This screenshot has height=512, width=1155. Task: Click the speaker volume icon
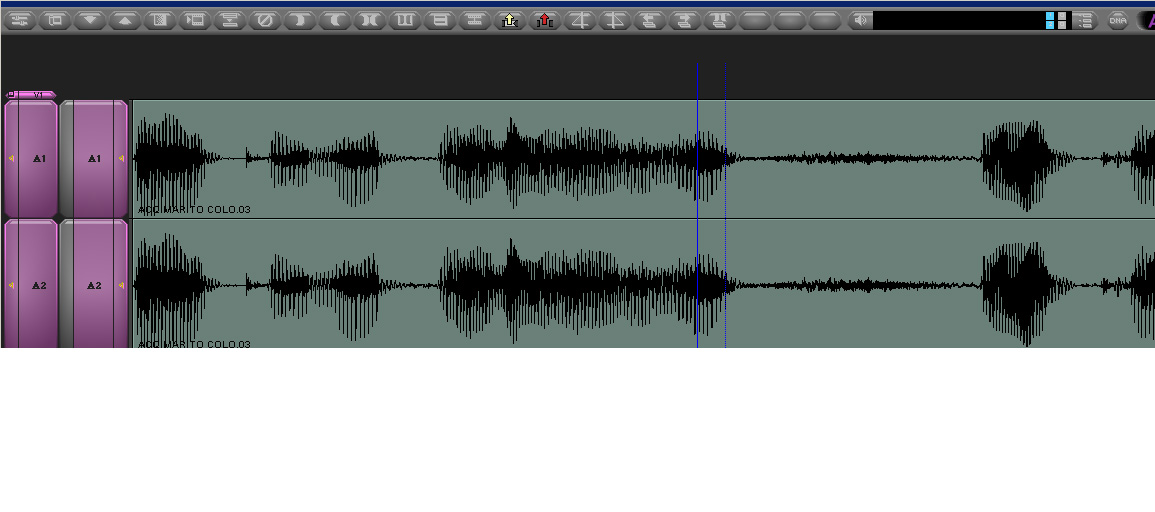point(859,20)
